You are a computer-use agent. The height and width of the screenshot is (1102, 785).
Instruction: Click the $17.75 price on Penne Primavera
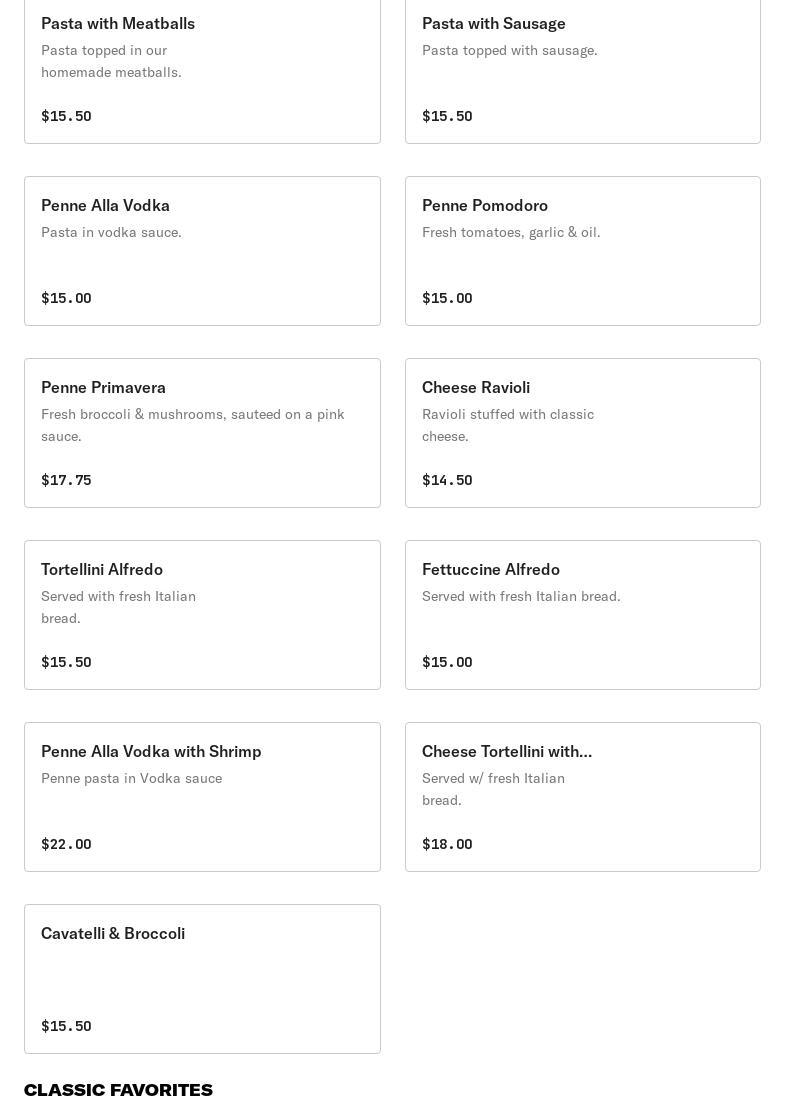tap(66, 480)
